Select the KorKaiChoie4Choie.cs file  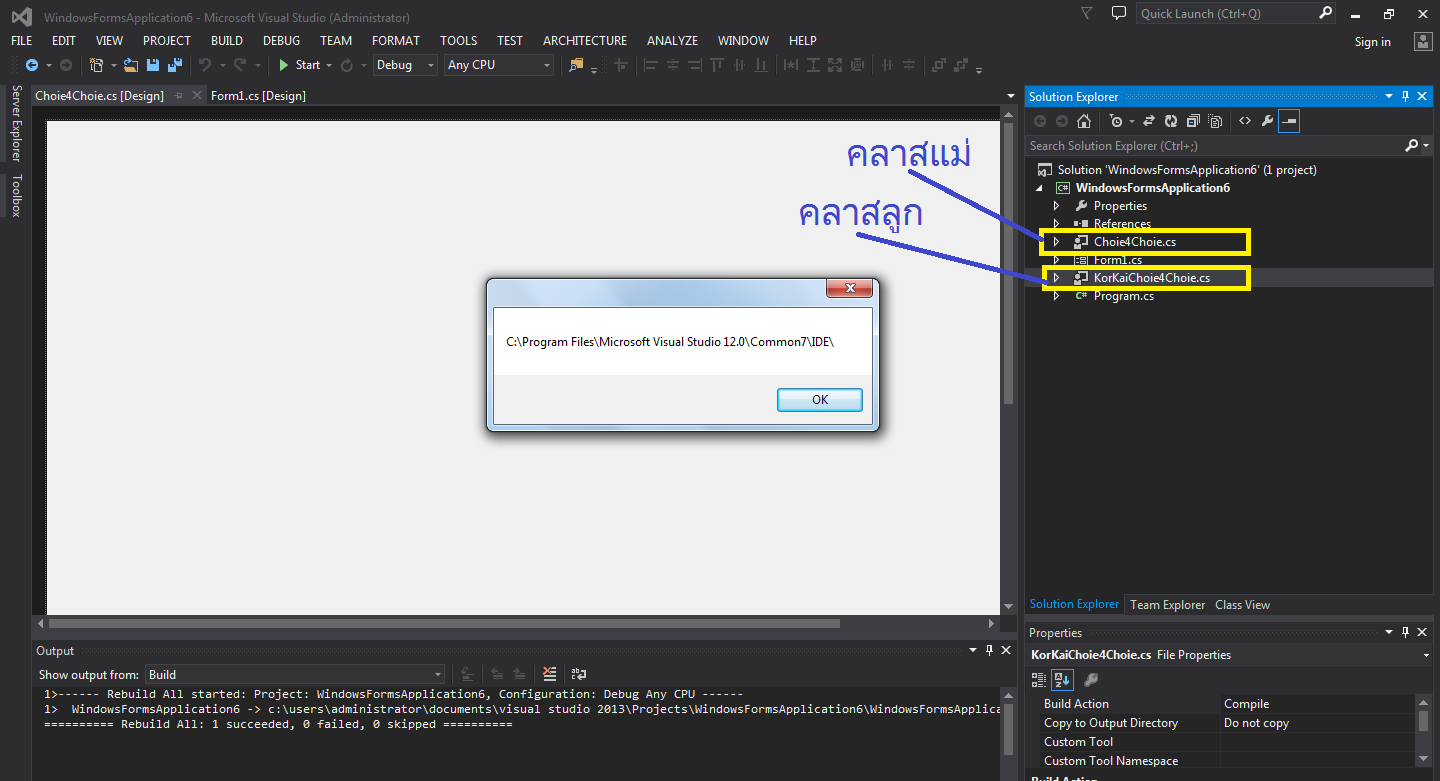point(1151,278)
